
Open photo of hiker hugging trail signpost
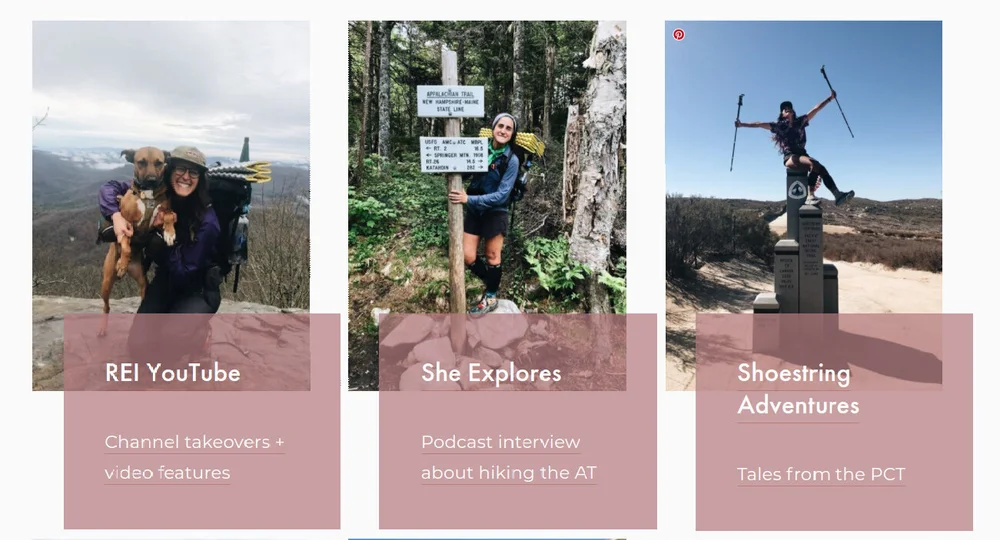point(487,167)
